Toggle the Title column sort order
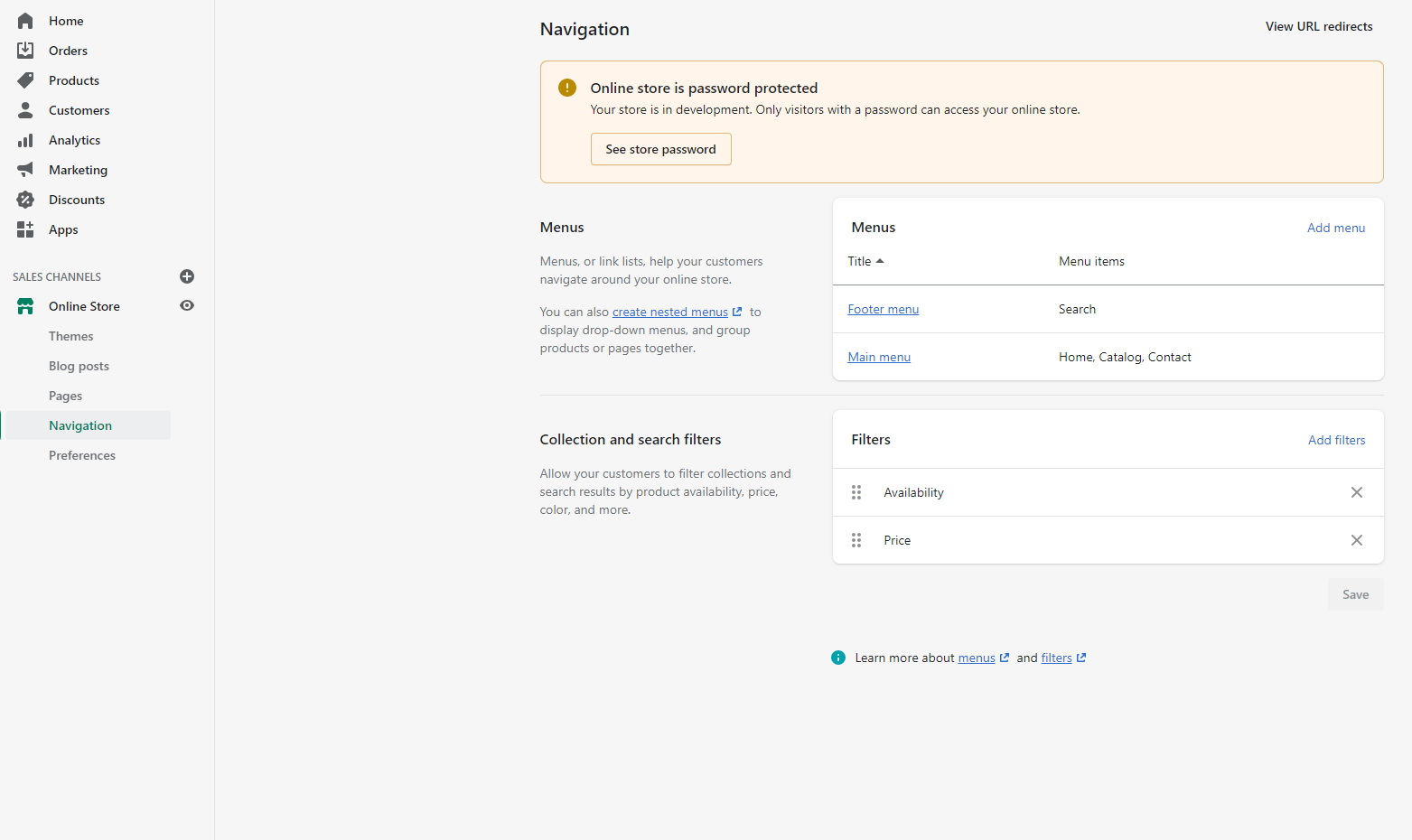The height and width of the screenshot is (840, 1412). (x=865, y=261)
